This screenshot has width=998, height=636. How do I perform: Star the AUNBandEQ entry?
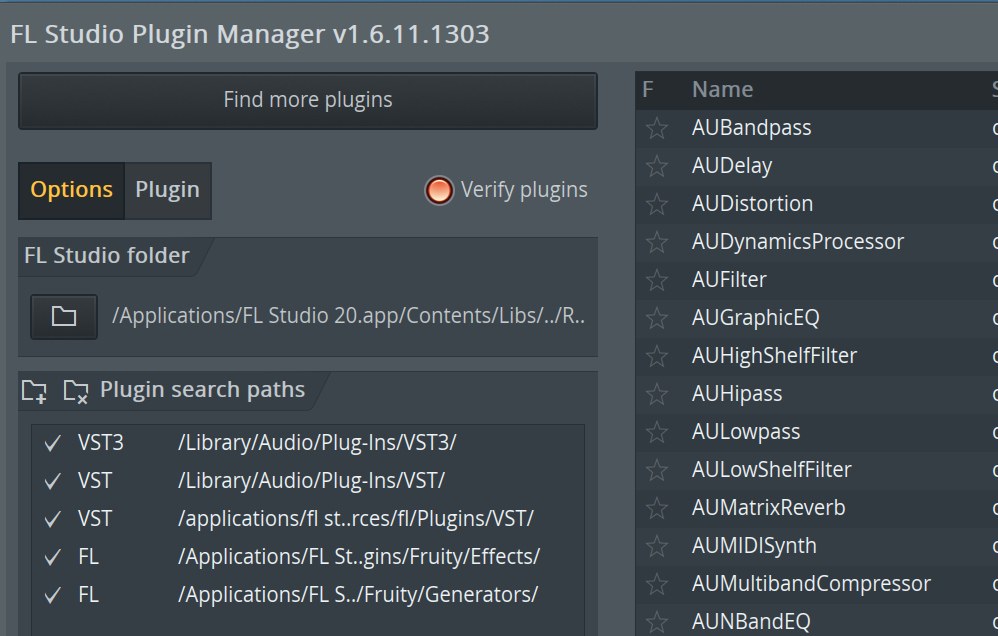pyautogui.click(x=657, y=622)
